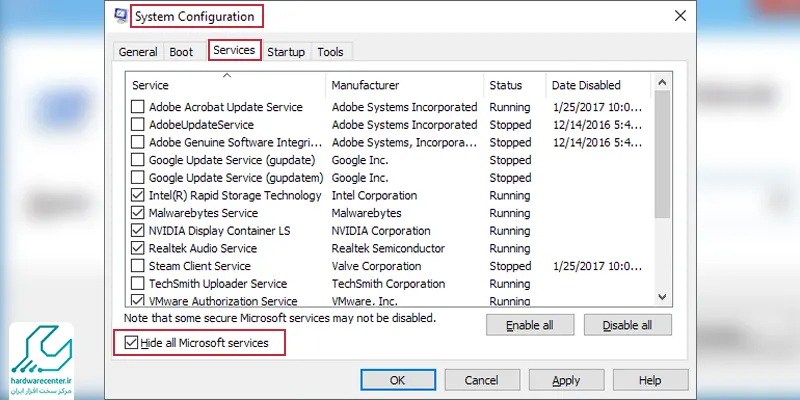This screenshot has height=400, width=800.
Task: Click Malwarebytes manufacturer cell
Action: (x=366, y=213)
